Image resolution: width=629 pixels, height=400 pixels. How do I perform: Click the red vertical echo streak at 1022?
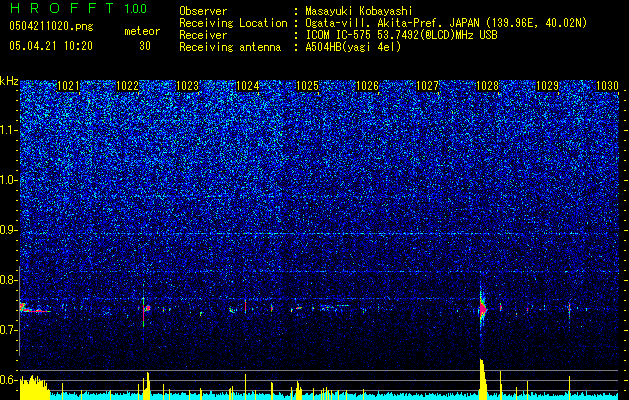[x=143, y=312]
